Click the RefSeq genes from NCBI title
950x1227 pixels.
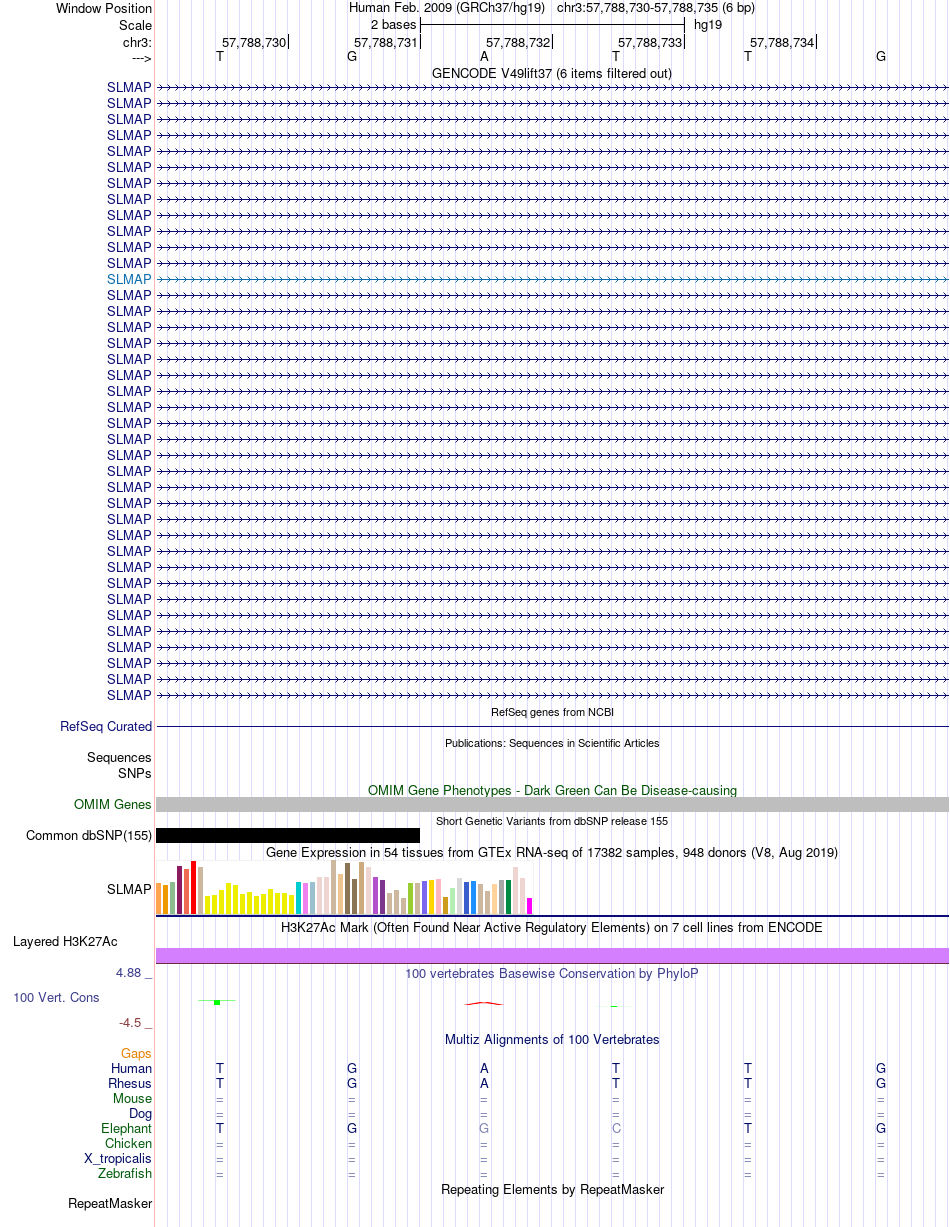click(x=552, y=712)
